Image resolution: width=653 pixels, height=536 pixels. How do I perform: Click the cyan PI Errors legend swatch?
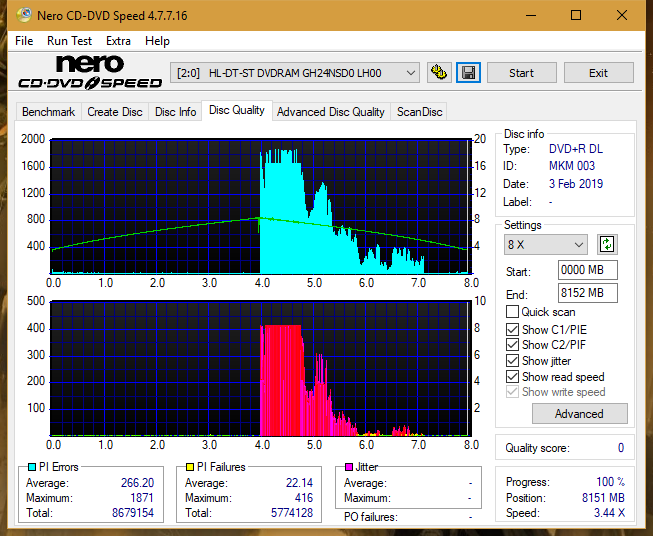[32, 467]
